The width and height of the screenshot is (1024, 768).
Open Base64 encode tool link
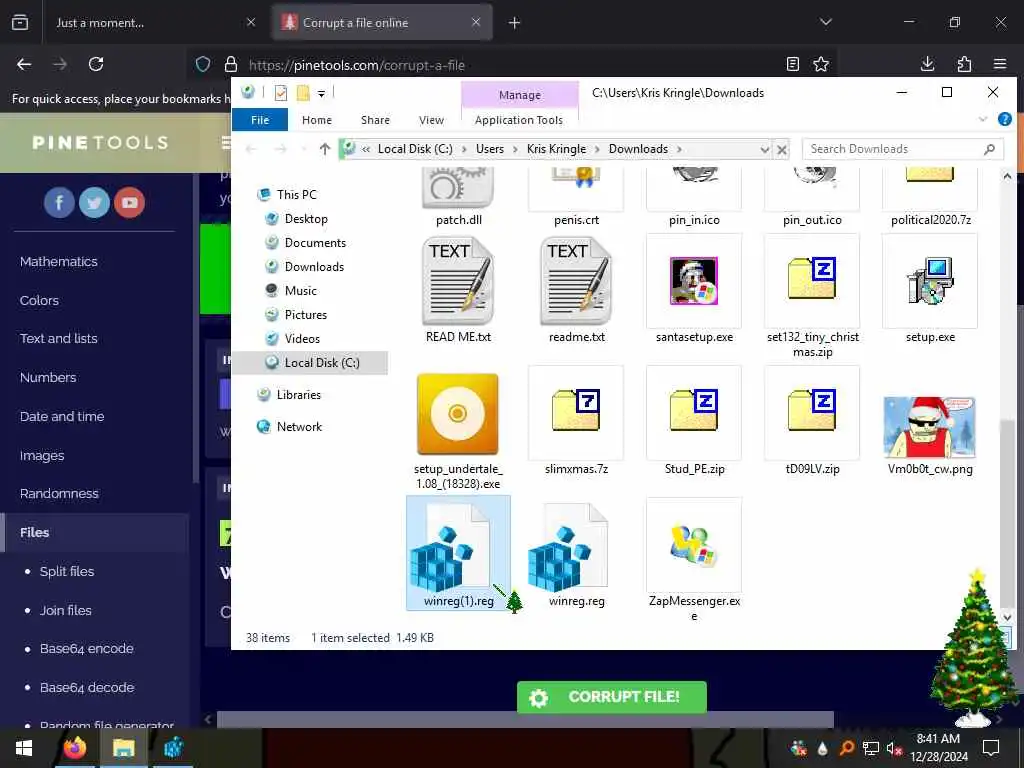pyautogui.click(x=86, y=648)
